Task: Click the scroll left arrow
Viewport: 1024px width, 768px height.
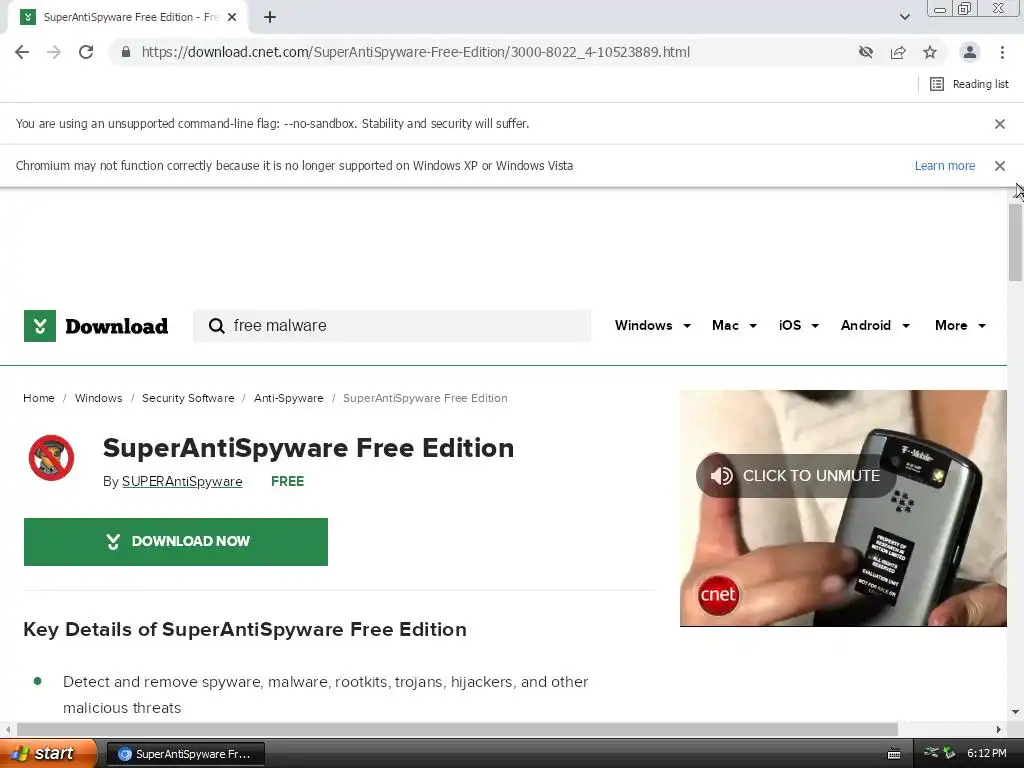Action: coord(8,729)
